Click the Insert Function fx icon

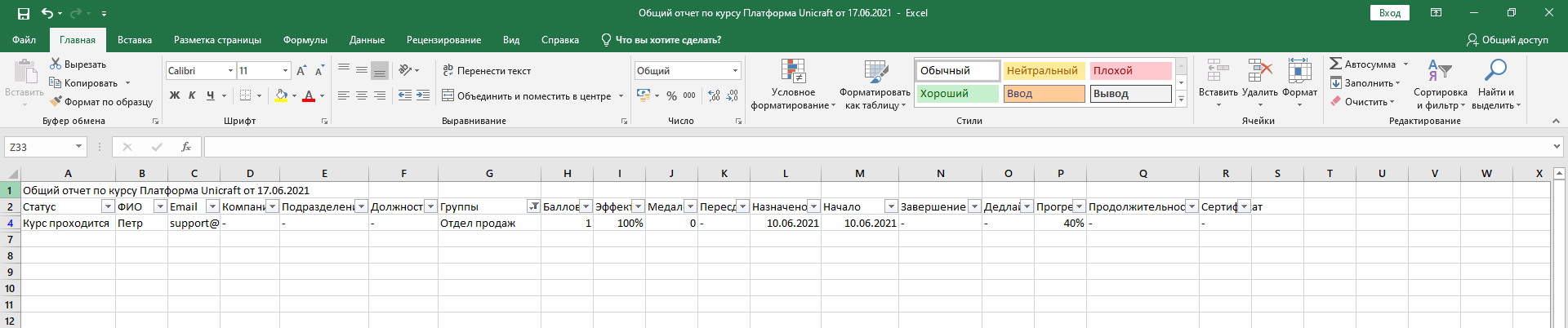click(x=186, y=147)
